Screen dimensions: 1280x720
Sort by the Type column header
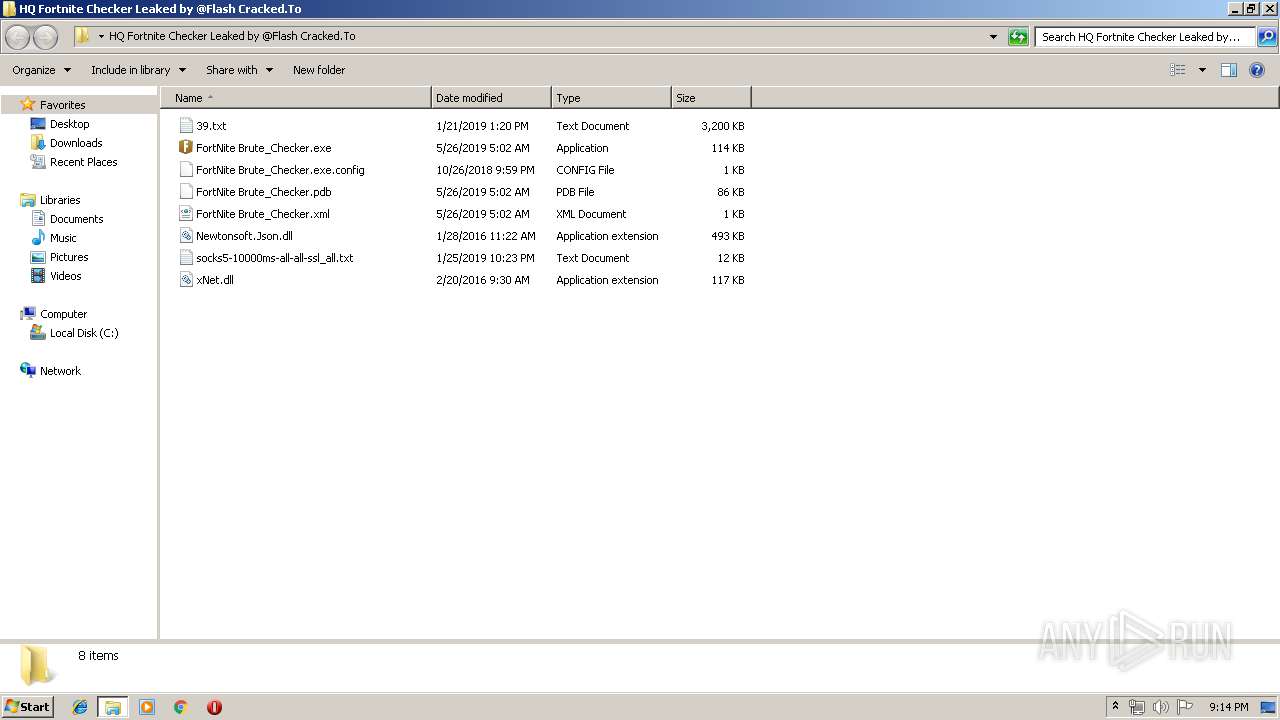point(611,98)
